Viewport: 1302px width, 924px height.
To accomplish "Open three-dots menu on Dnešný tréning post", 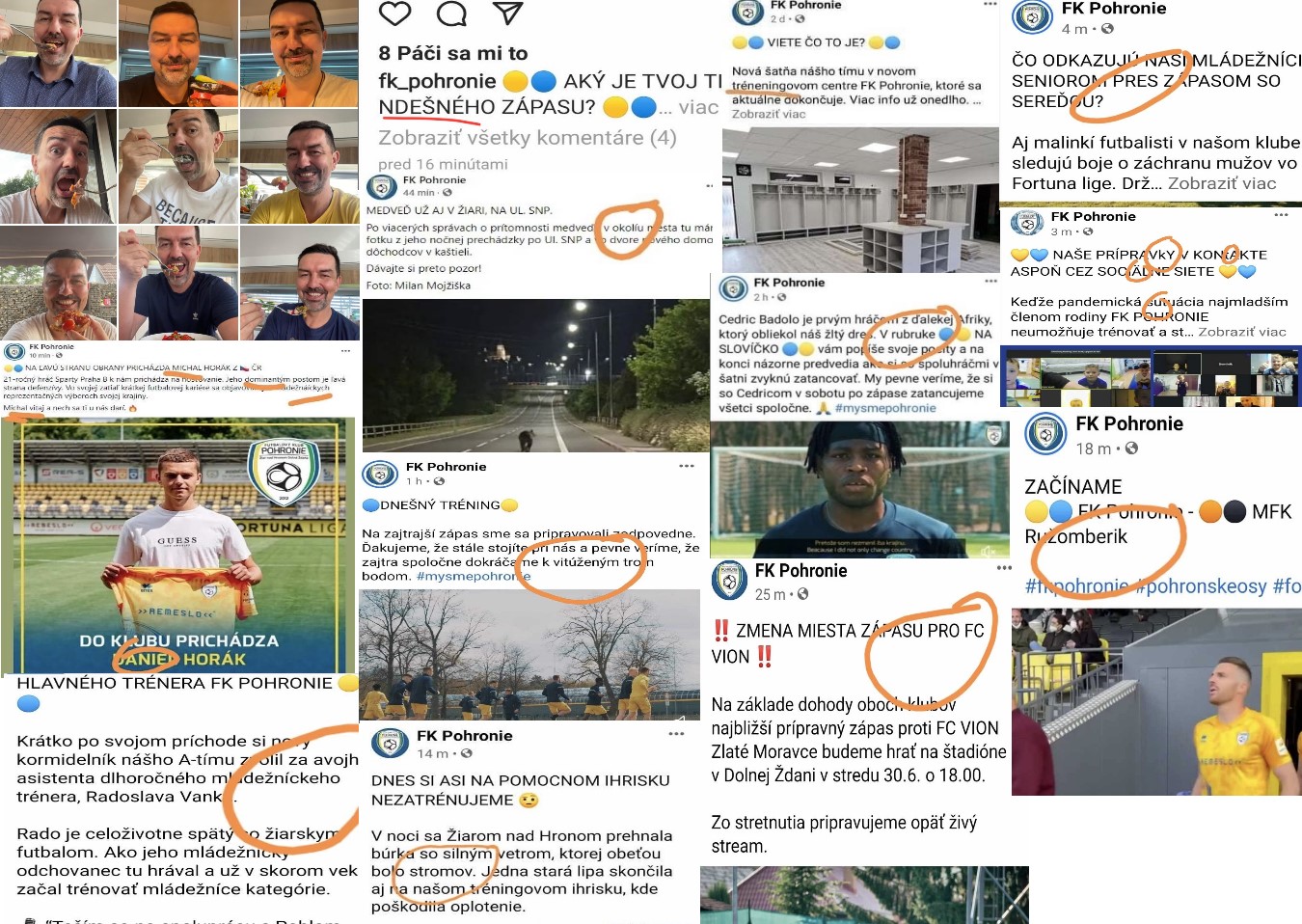I will pos(687,466).
